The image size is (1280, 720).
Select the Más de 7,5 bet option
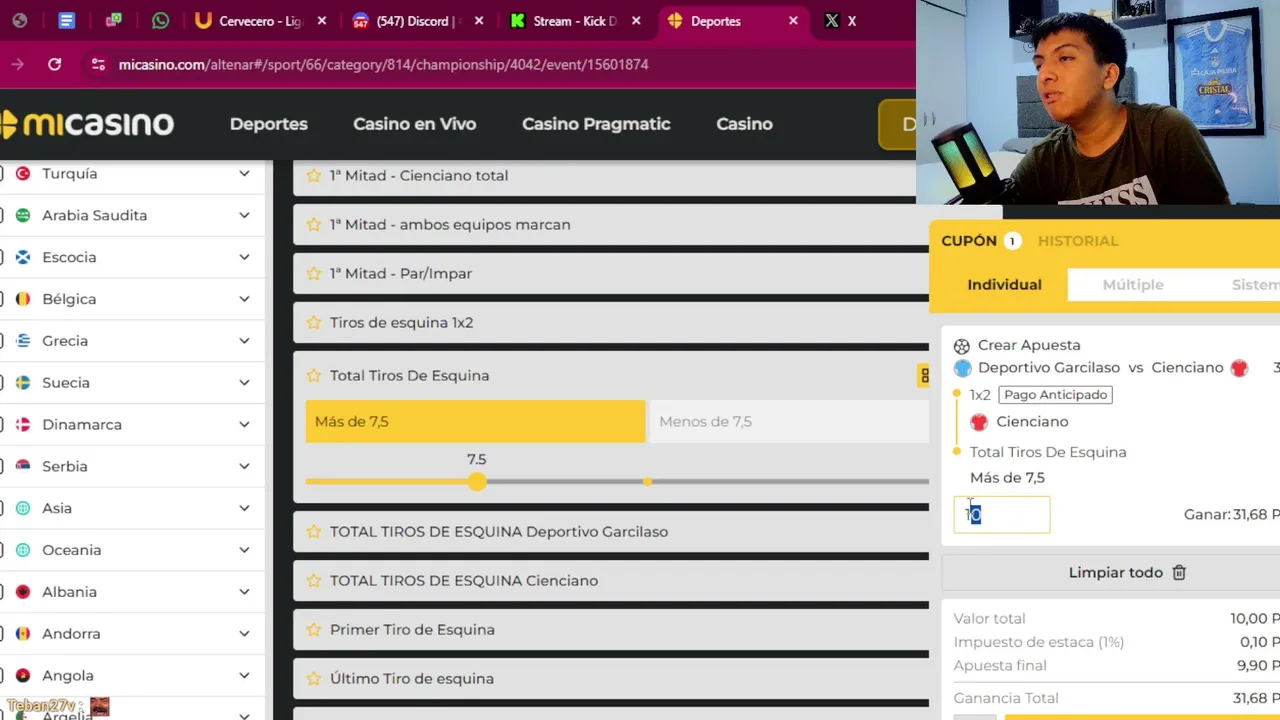pyautogui.click(x=475, y=422)
